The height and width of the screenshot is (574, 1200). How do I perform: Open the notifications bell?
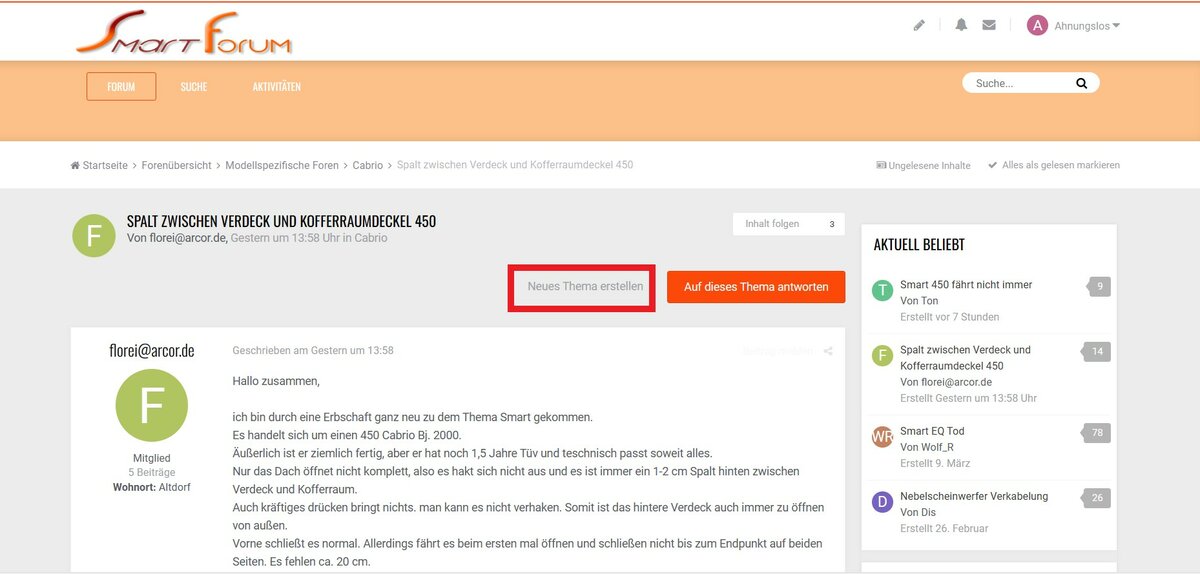point(961,26)
